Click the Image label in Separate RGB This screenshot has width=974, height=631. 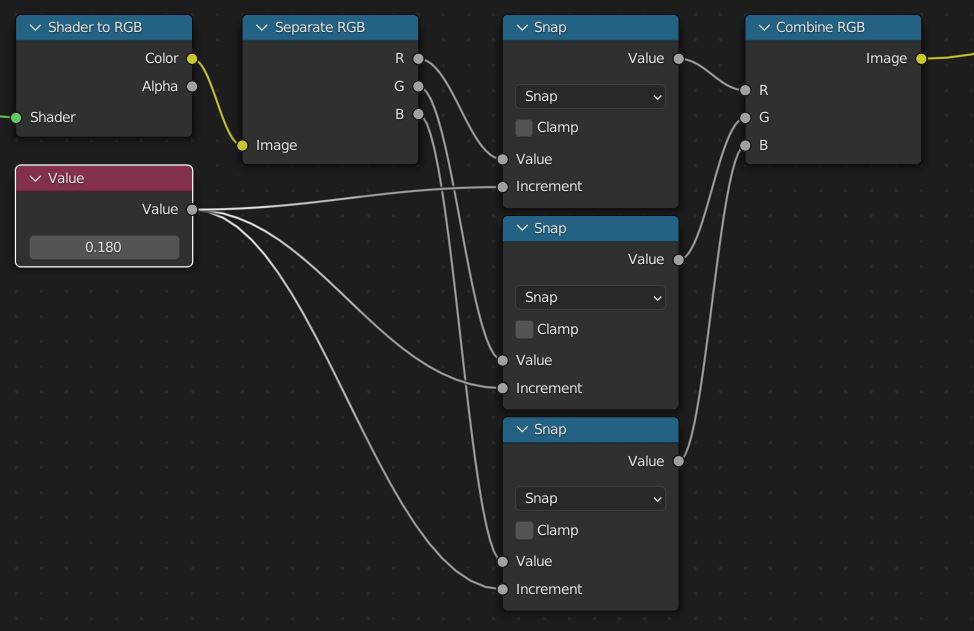coord(276,145)
